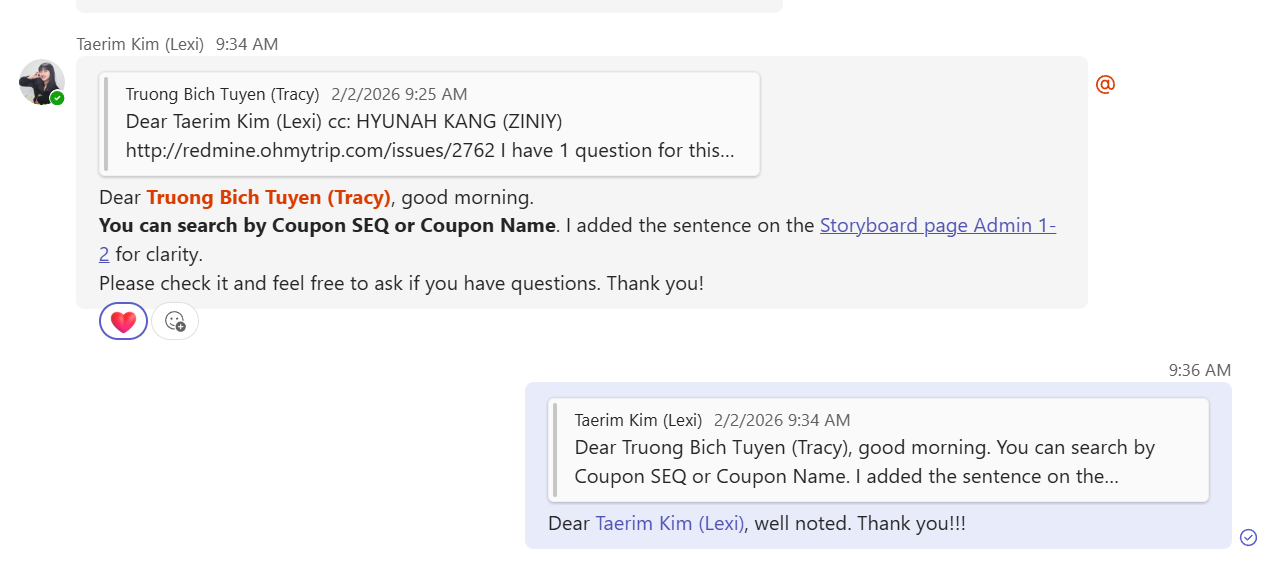1275x576 pixels.
Task: Click the 9:34 AM message timestamp
Action: (x=247, y=44)
